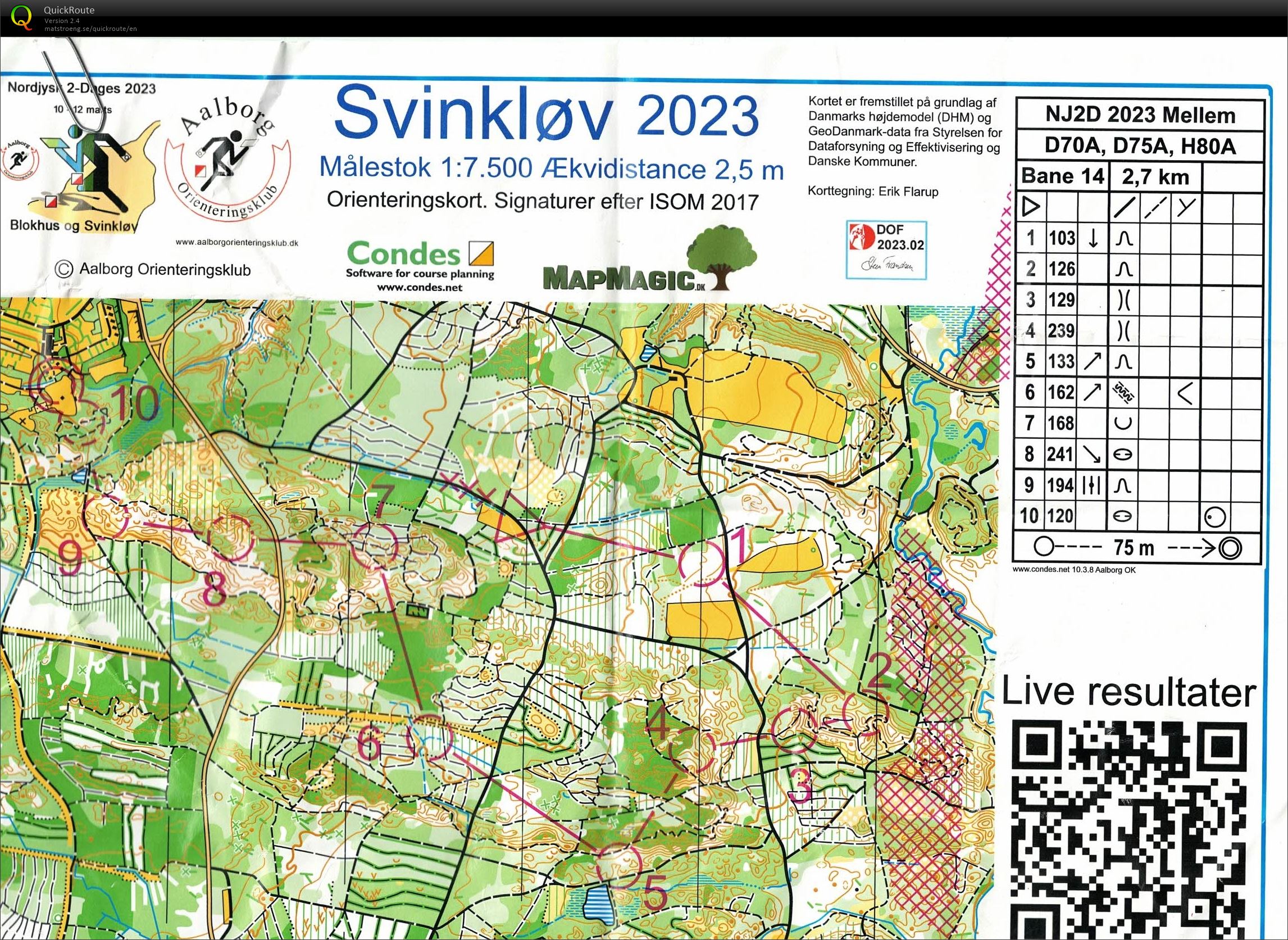Click the southeast arrow in row 8
Viewport: 1288px width, 940px height.
1093,454
